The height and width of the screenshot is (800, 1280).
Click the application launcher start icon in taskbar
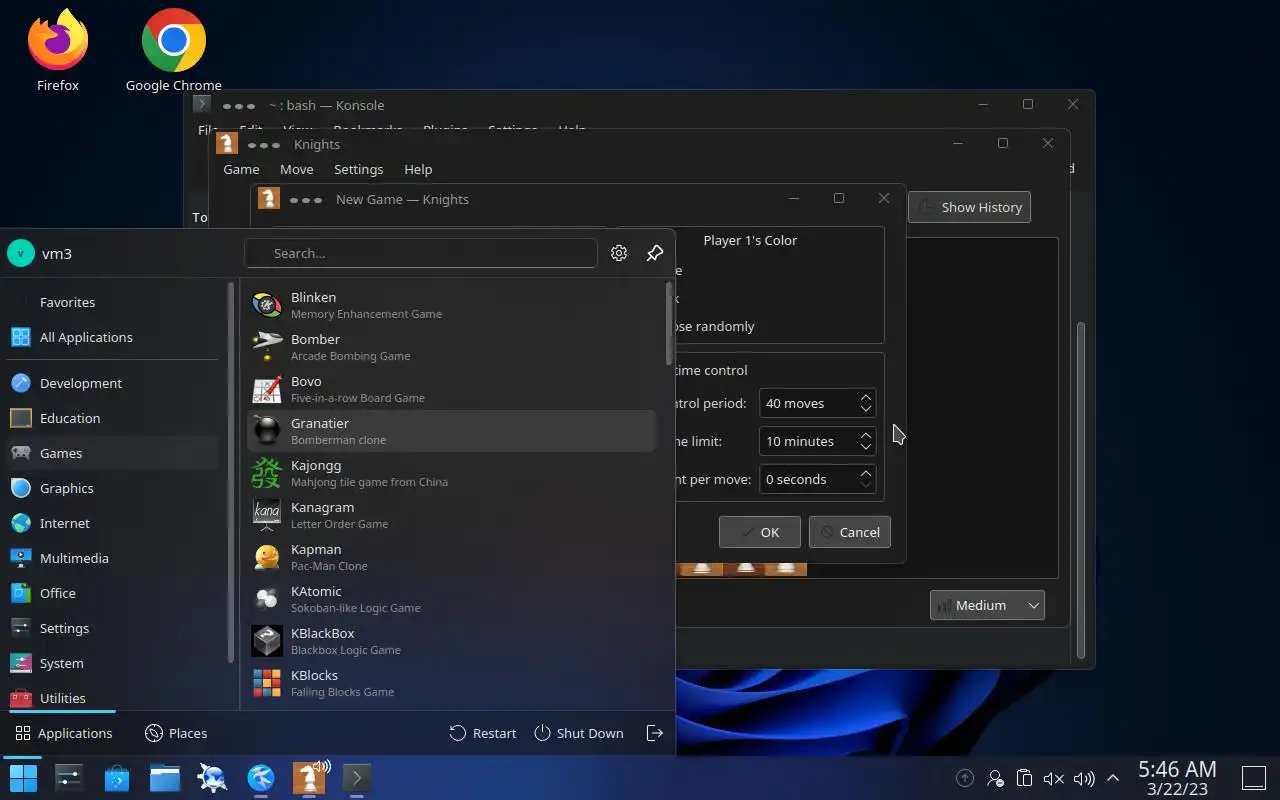(x=23, y=778)
